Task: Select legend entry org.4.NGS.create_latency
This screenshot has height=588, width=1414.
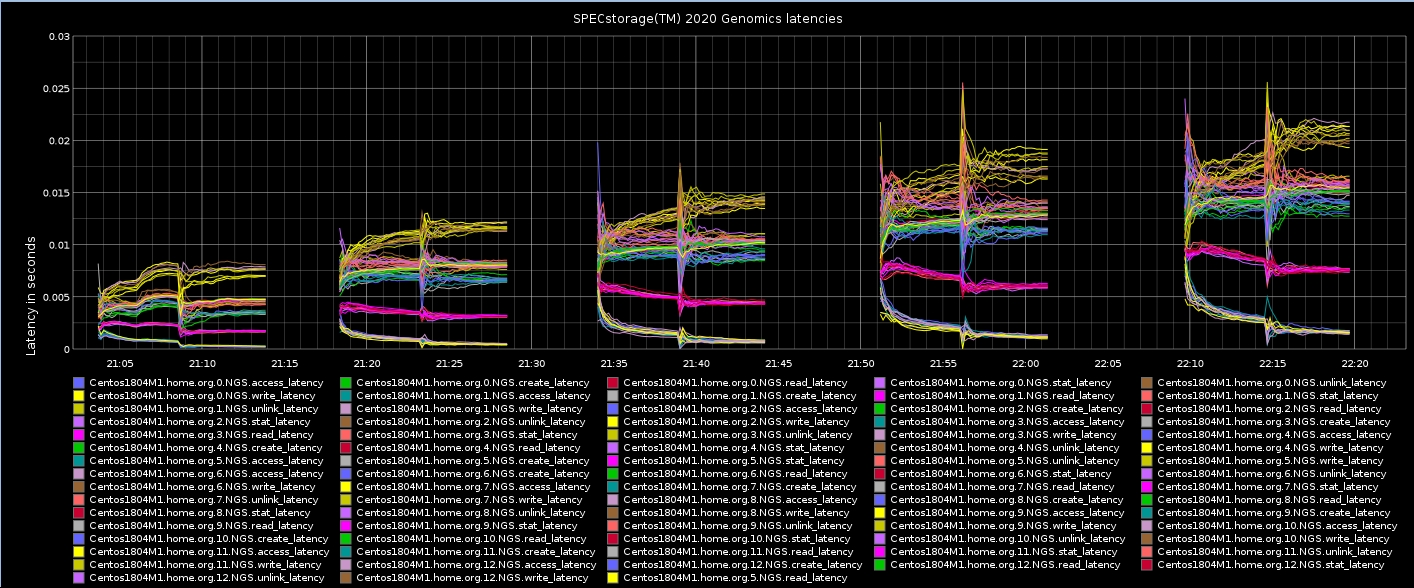Action: [199, 448]
